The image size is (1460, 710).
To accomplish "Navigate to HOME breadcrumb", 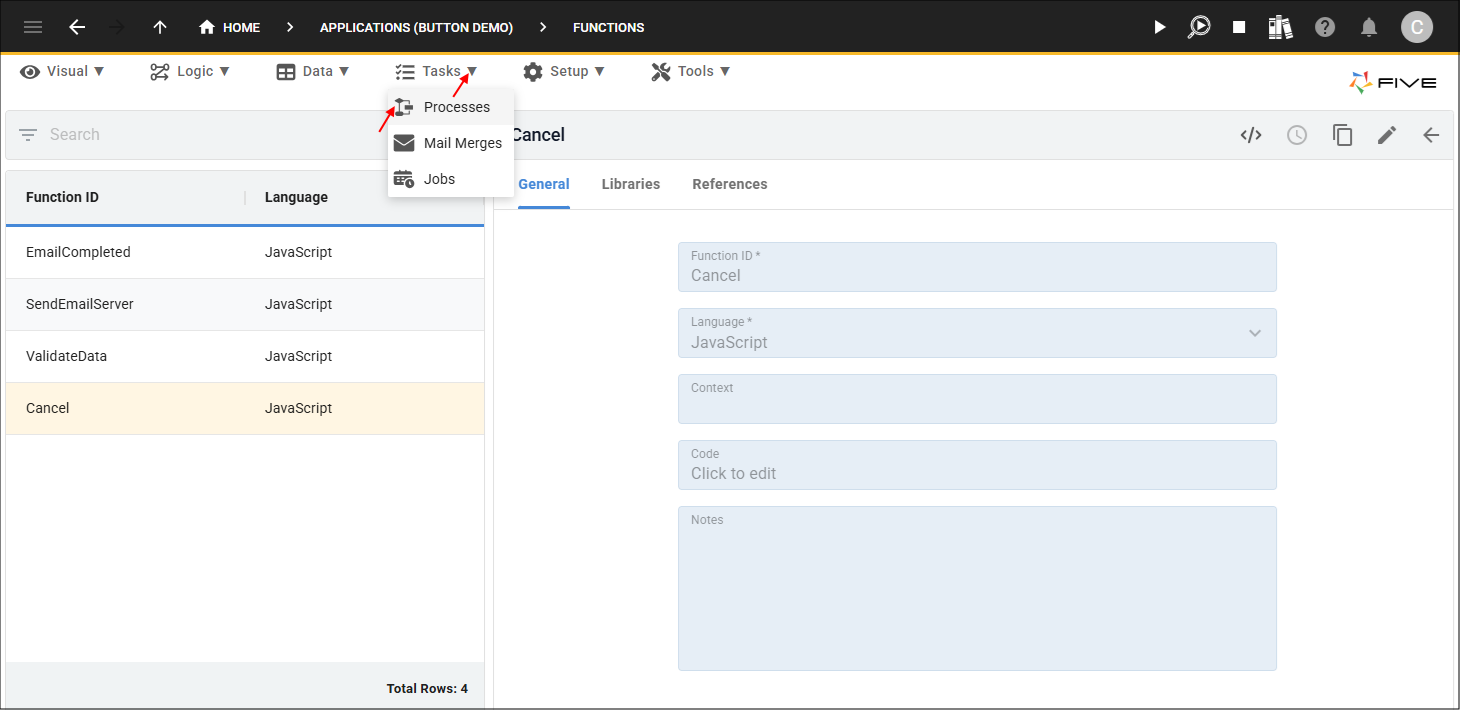I will point(241,27).
